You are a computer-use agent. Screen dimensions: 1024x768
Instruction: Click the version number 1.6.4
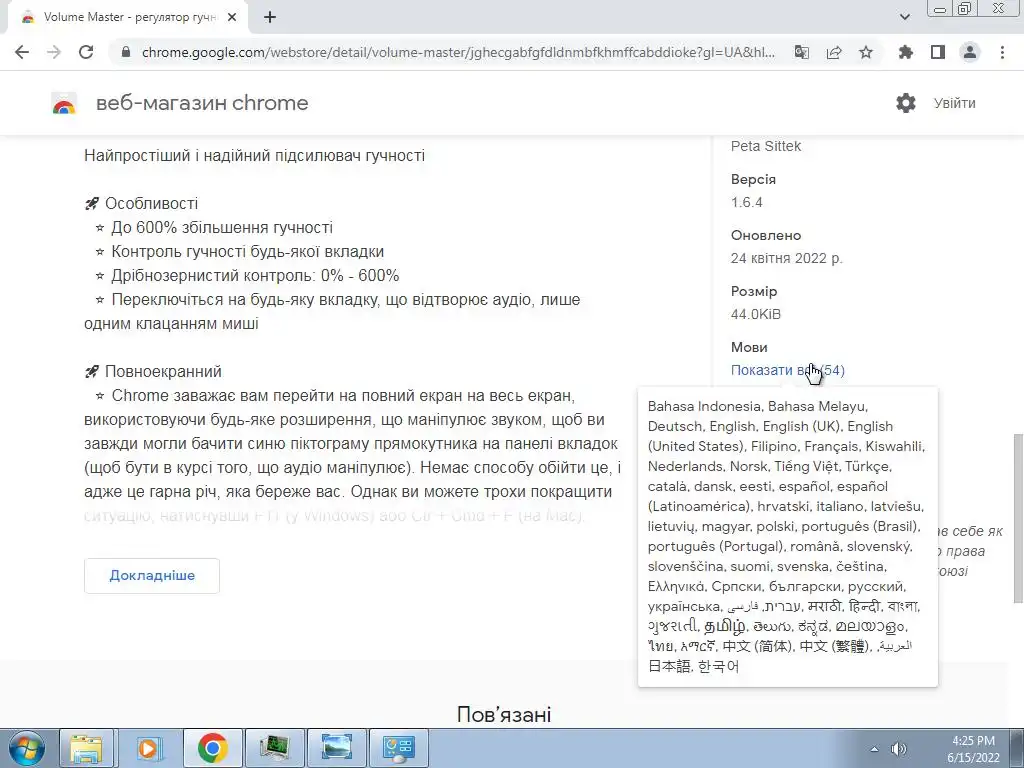[x=746, y=202]
